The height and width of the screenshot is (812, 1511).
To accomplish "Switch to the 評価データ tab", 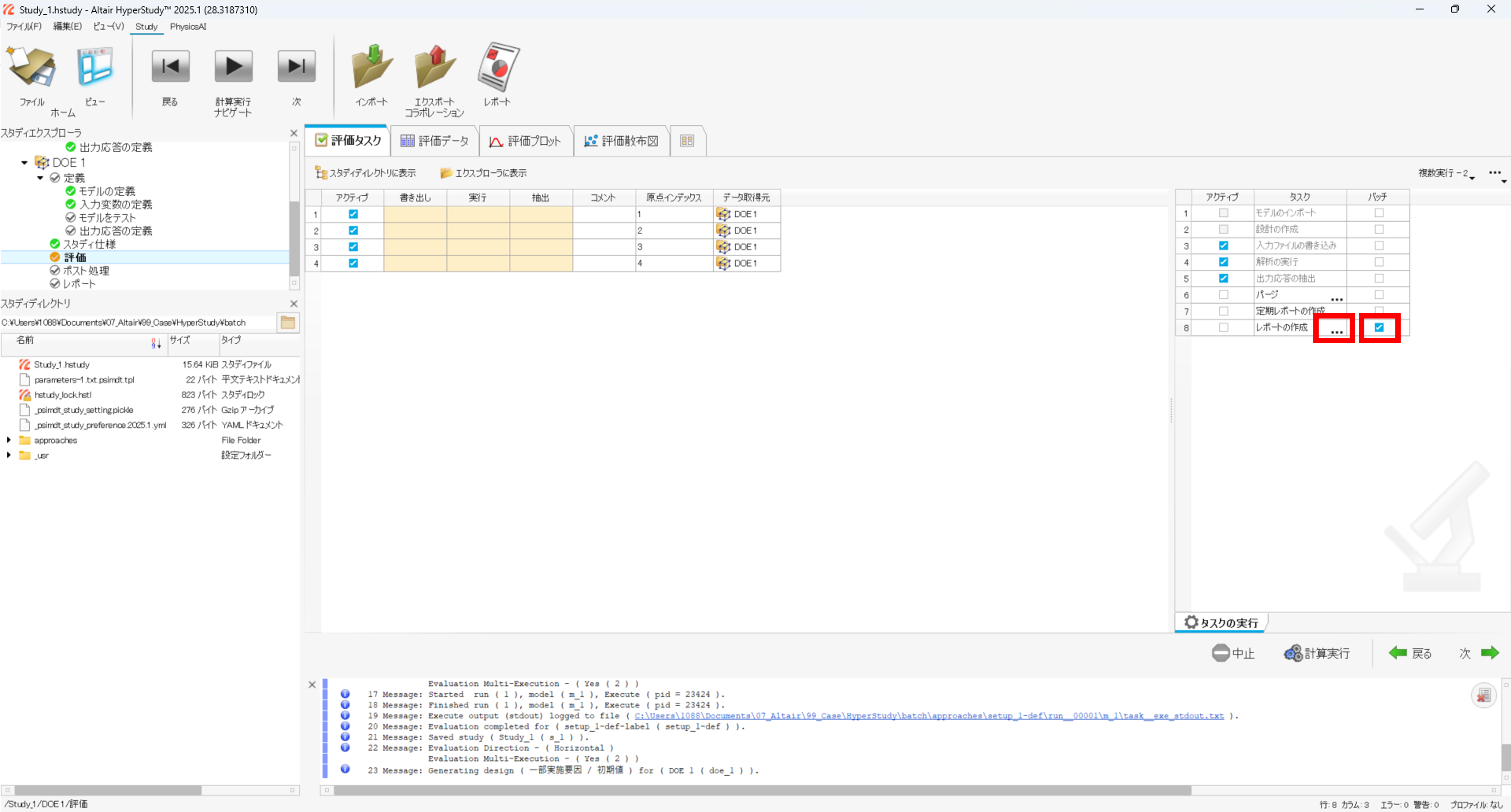I will [435, 141].
